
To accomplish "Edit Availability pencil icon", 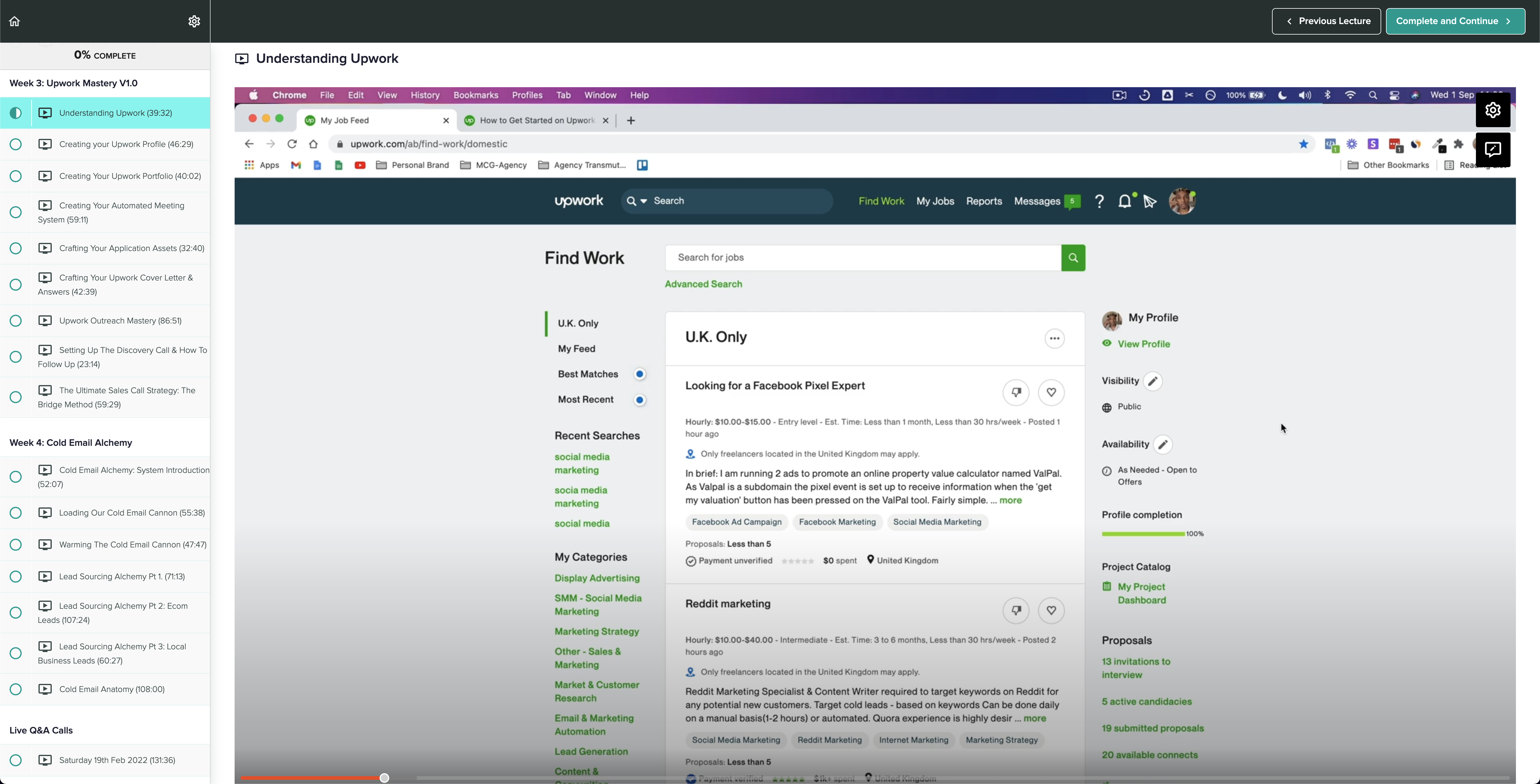I will (1163, 445).
